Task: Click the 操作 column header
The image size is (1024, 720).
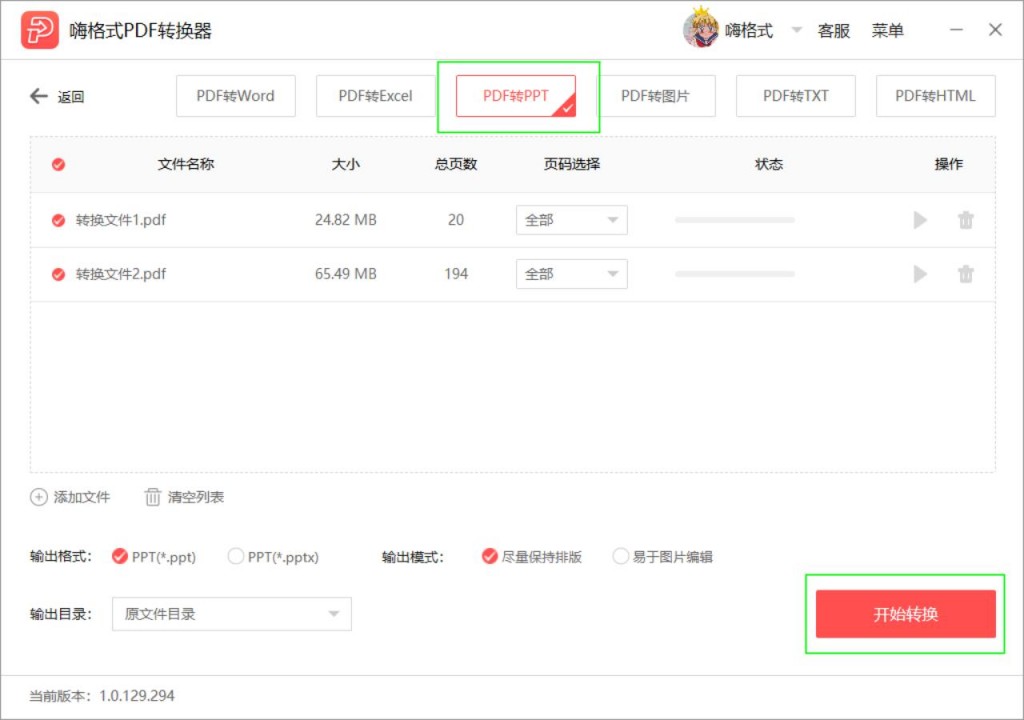Action: coord(948,164)
